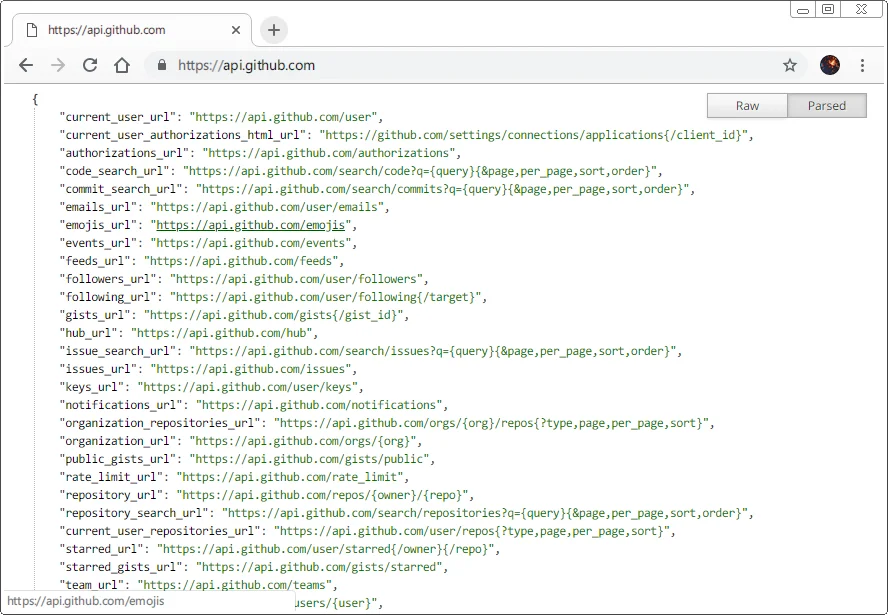
Task: Click the padlock security icon in address bar
Action: (160, 64)
